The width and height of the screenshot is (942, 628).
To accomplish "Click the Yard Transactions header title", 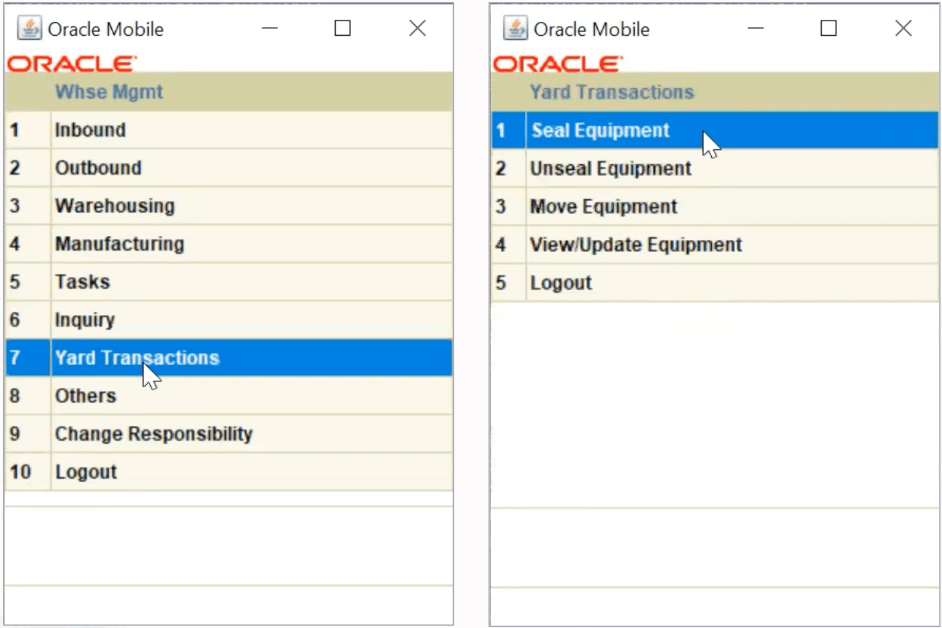I will pyautogui.click(x=612, y=92).
